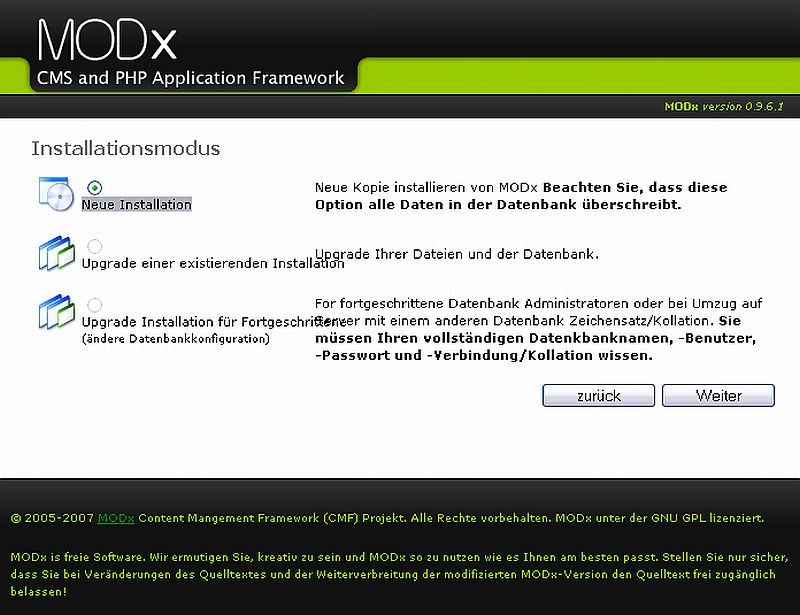Viewport: 800px width, 615px height.
Task: Click the Neue Installation label
Action: (137, 205)
